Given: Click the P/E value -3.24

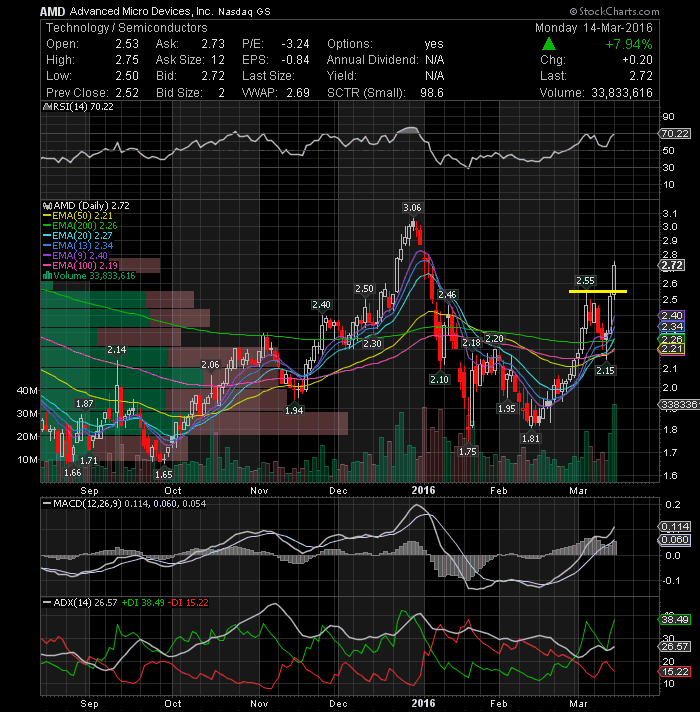Looking at the screenshot, I should click(x=295, y=44).
